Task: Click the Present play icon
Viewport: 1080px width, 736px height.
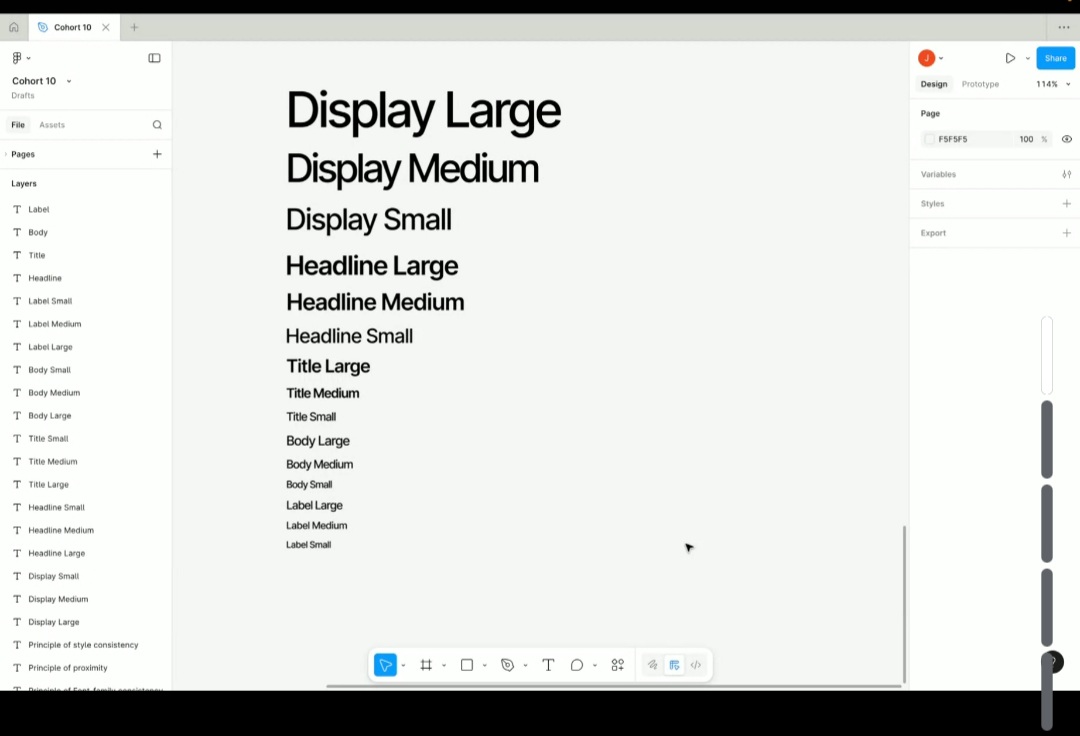Action: click(x=1010, y=59)
